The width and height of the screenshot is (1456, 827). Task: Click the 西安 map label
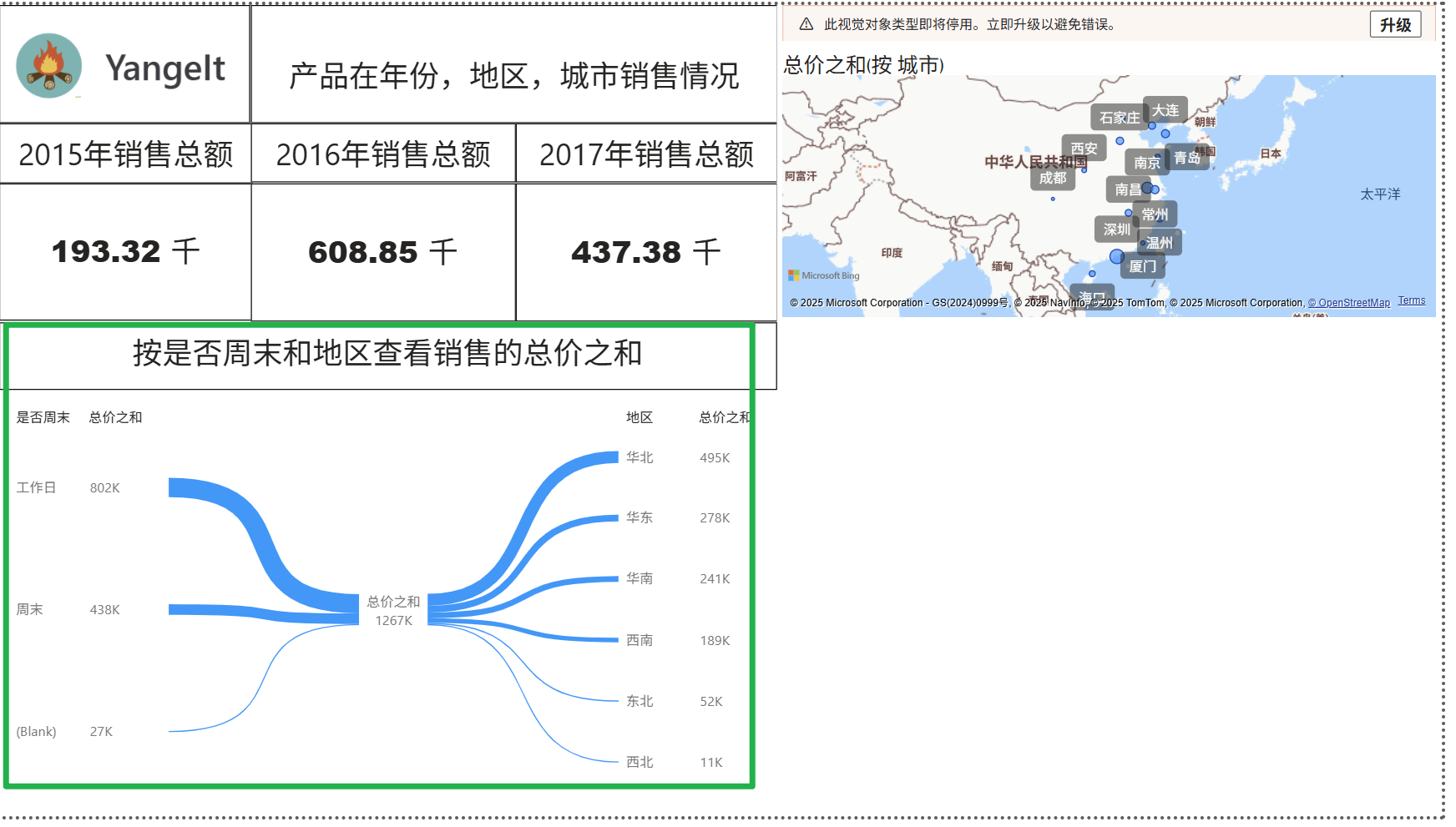(x=1084, y=149)
